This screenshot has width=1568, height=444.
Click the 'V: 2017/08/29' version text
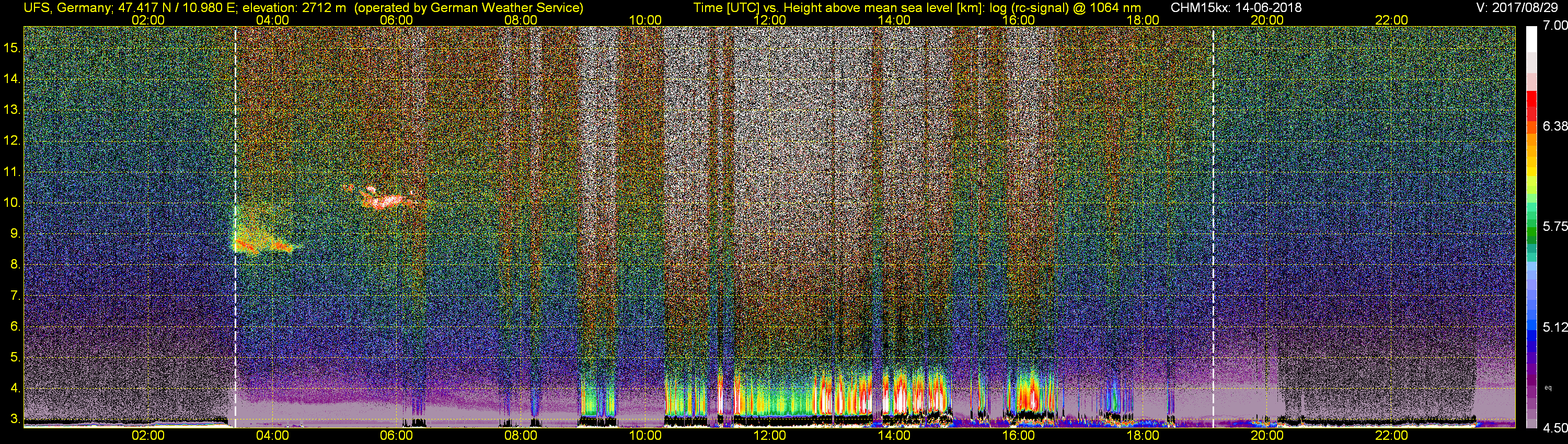[x=1519, y=8]
